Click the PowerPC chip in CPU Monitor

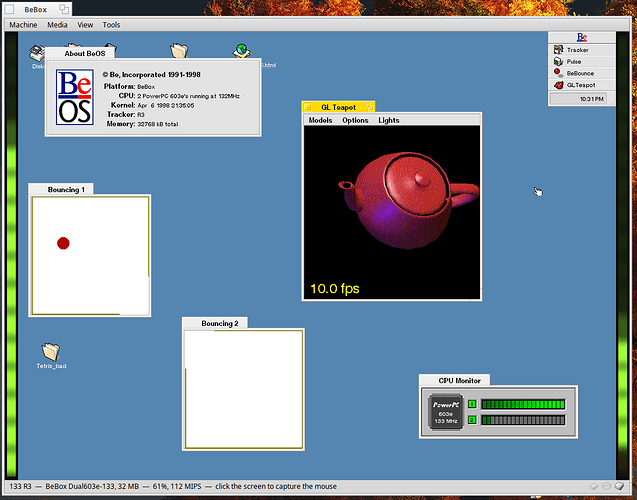(x=446, y=412)
